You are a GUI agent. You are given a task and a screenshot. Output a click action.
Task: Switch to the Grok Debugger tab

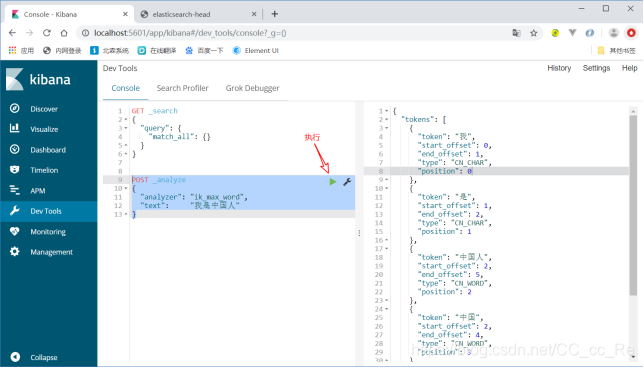point(252,88)
